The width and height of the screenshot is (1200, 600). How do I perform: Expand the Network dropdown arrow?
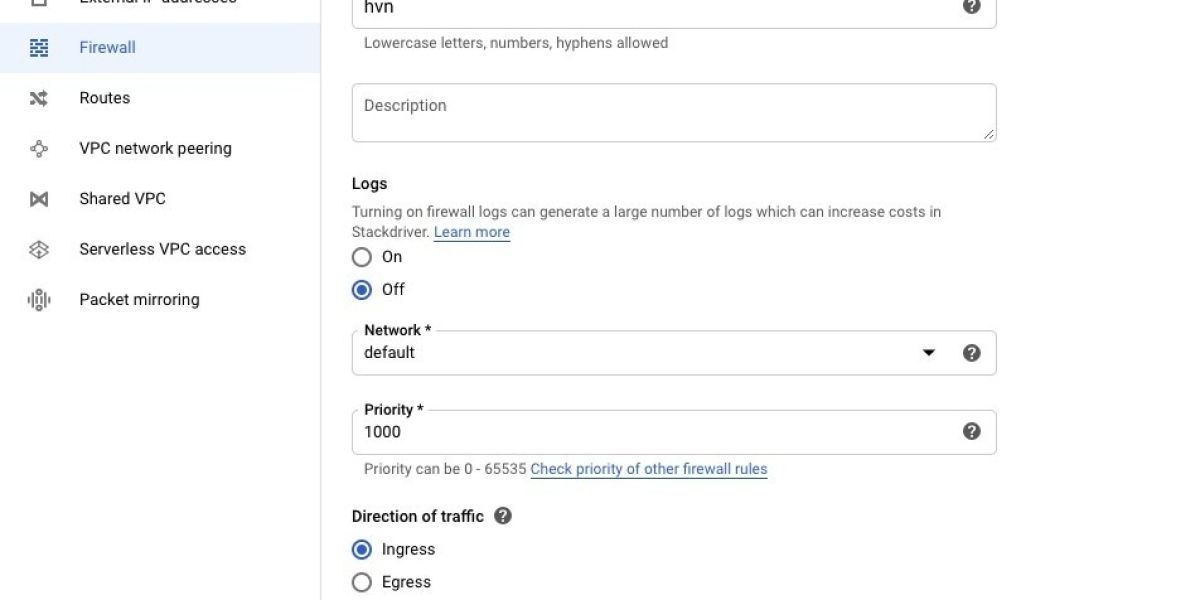929,353
